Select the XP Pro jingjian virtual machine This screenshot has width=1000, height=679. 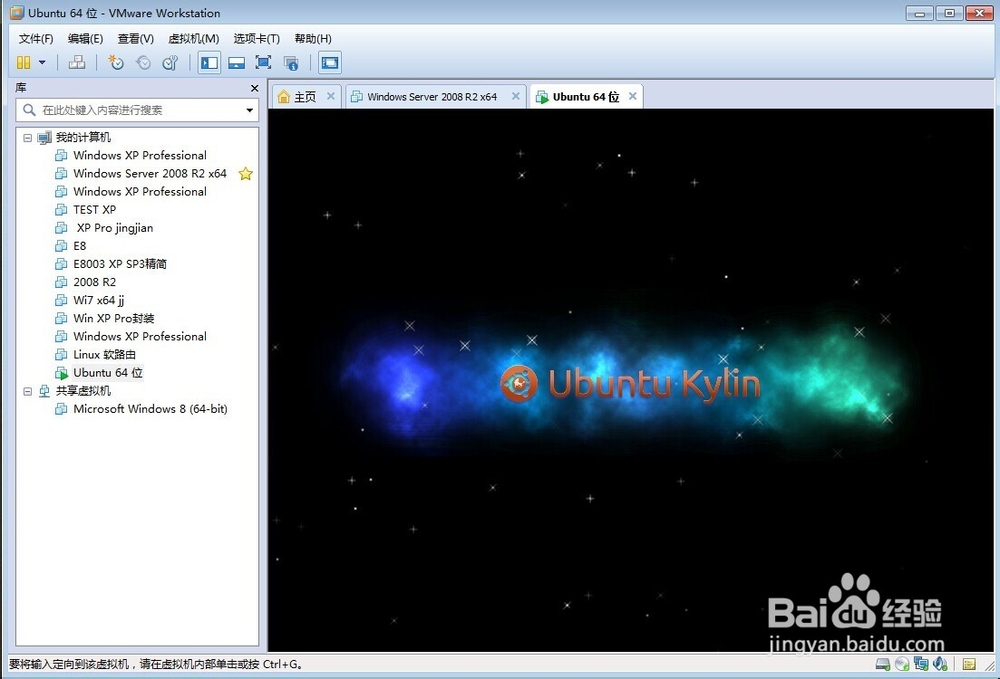115,228
